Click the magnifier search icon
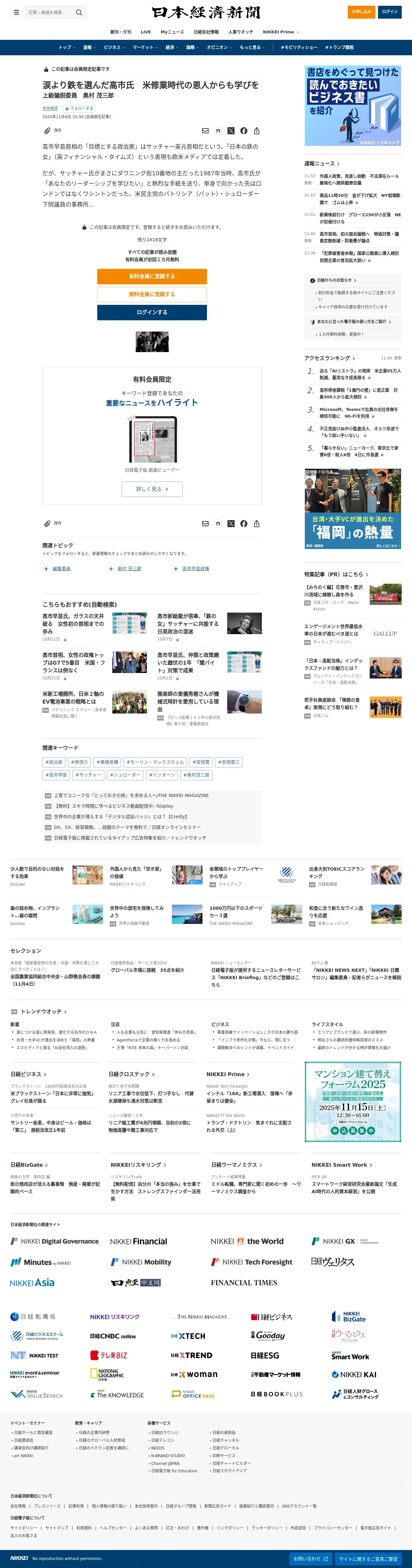Image resolution: width=412 pixels, height=1568 pixels. click(78, 12)
